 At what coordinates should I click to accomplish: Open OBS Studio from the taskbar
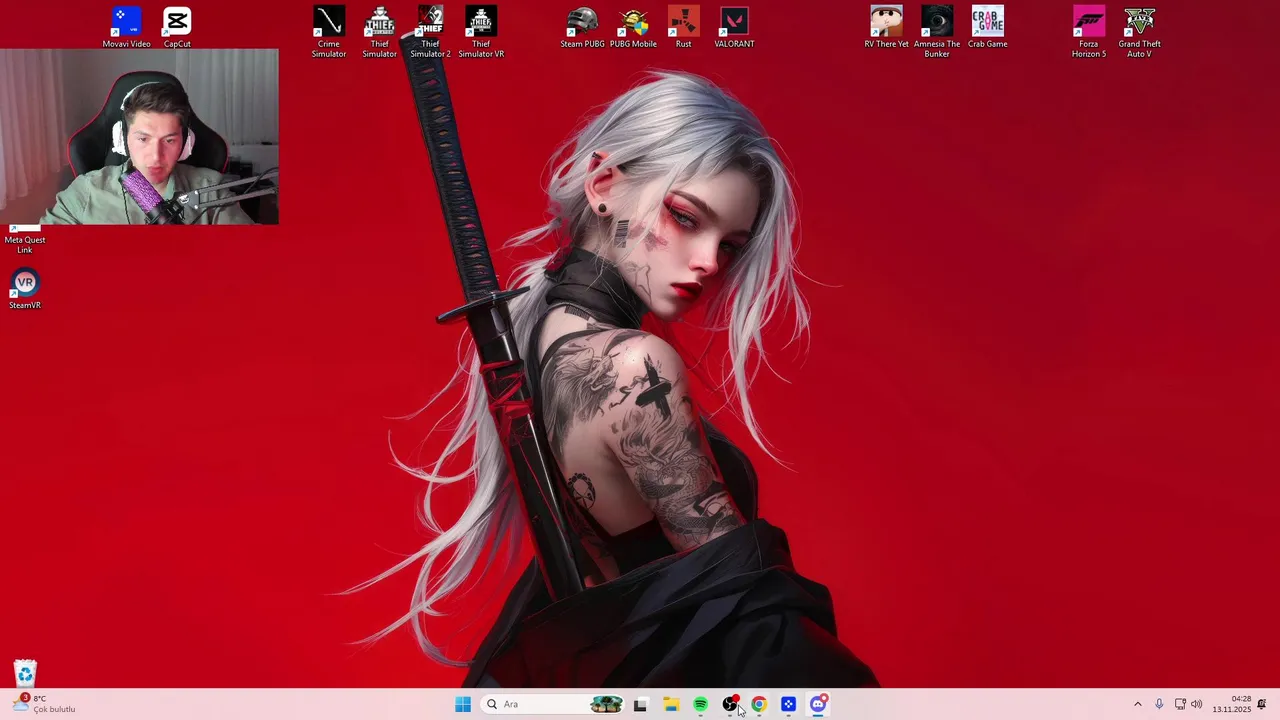[x=730, y=704]
